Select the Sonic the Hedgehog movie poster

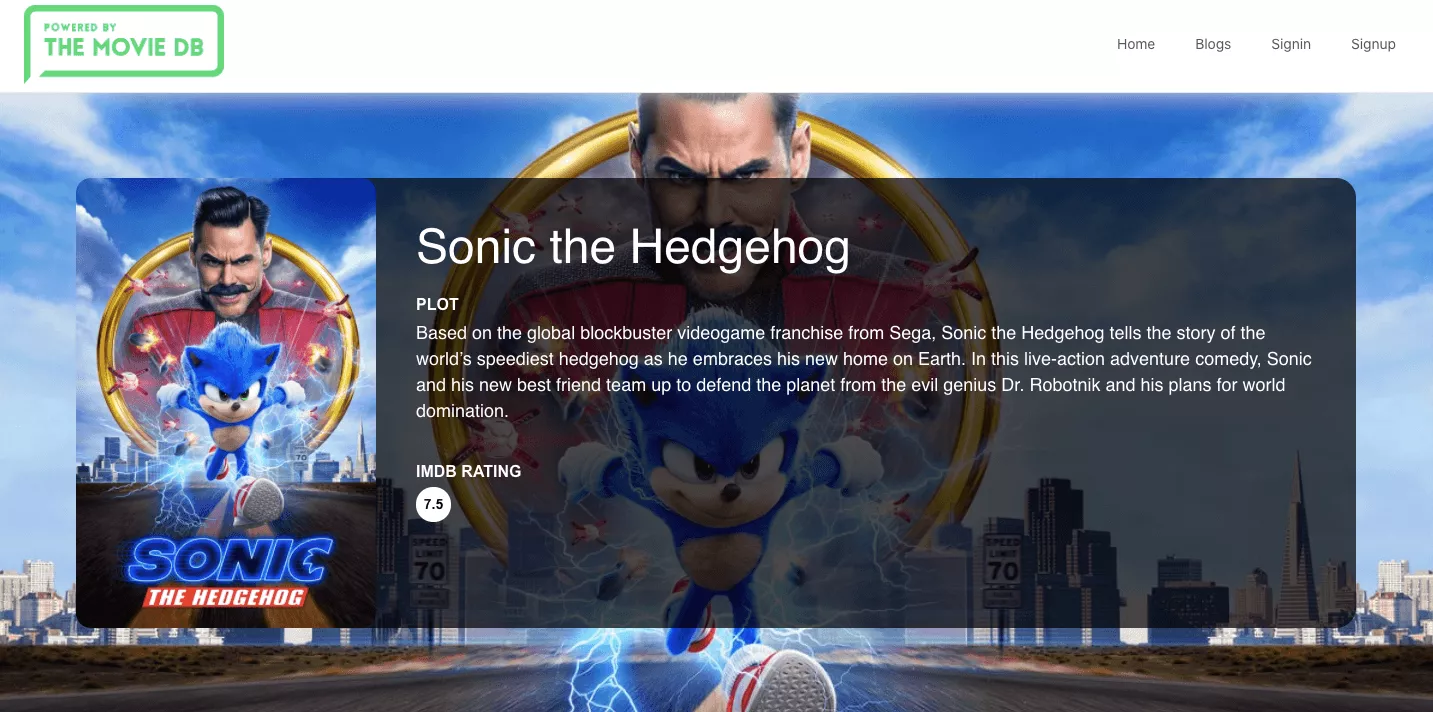[x=226, y=403]
